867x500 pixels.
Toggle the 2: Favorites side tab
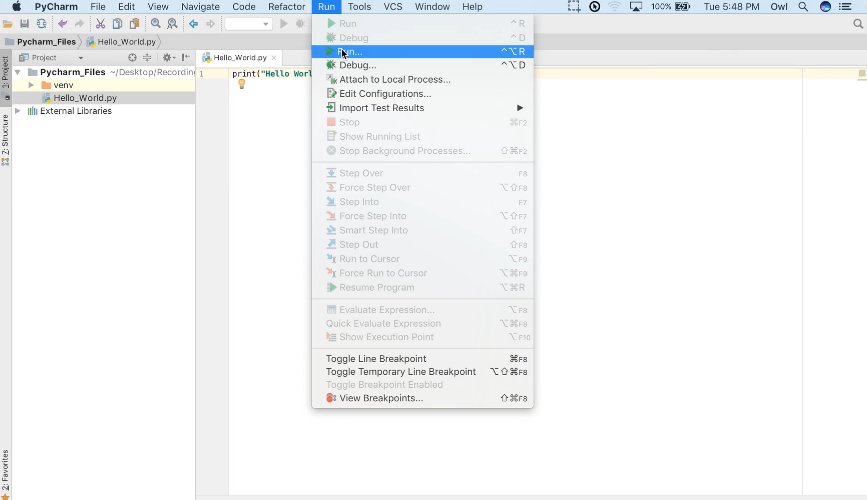[6, 472]
